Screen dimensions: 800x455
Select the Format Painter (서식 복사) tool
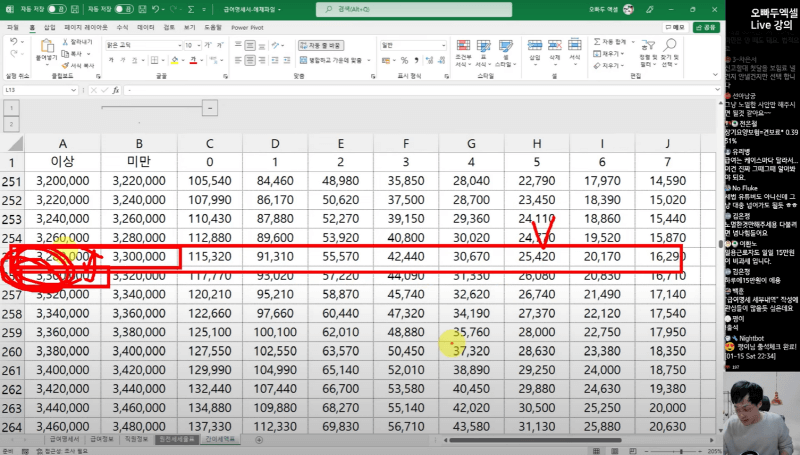click(x=66, y=65)
